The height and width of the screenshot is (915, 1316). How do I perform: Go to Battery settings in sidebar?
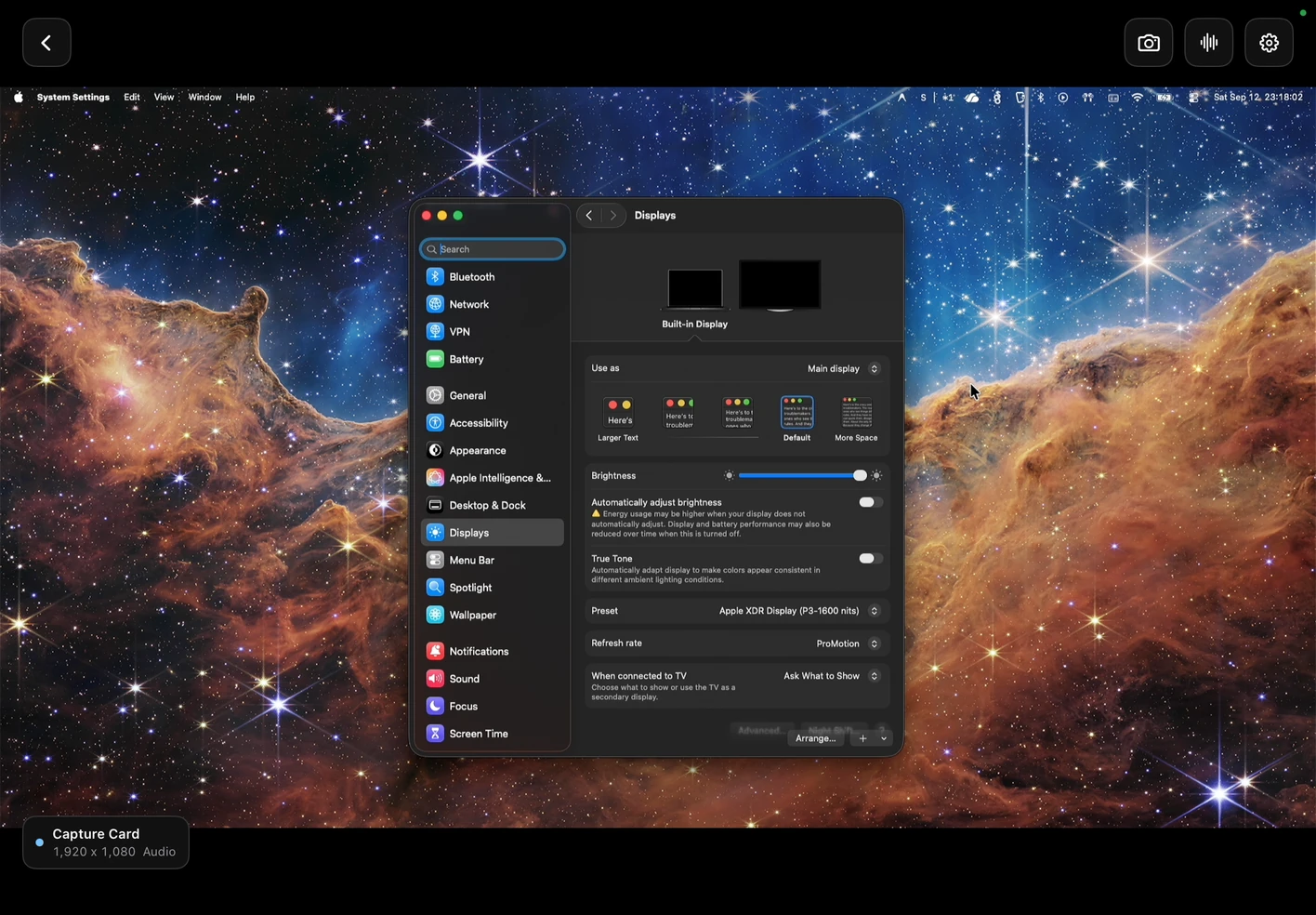pos(492,359)
